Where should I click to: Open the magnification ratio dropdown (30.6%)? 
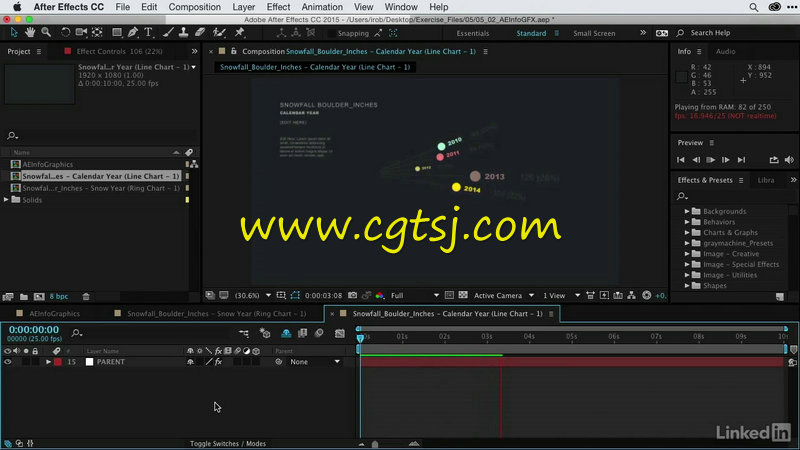[x=253, y=295]
